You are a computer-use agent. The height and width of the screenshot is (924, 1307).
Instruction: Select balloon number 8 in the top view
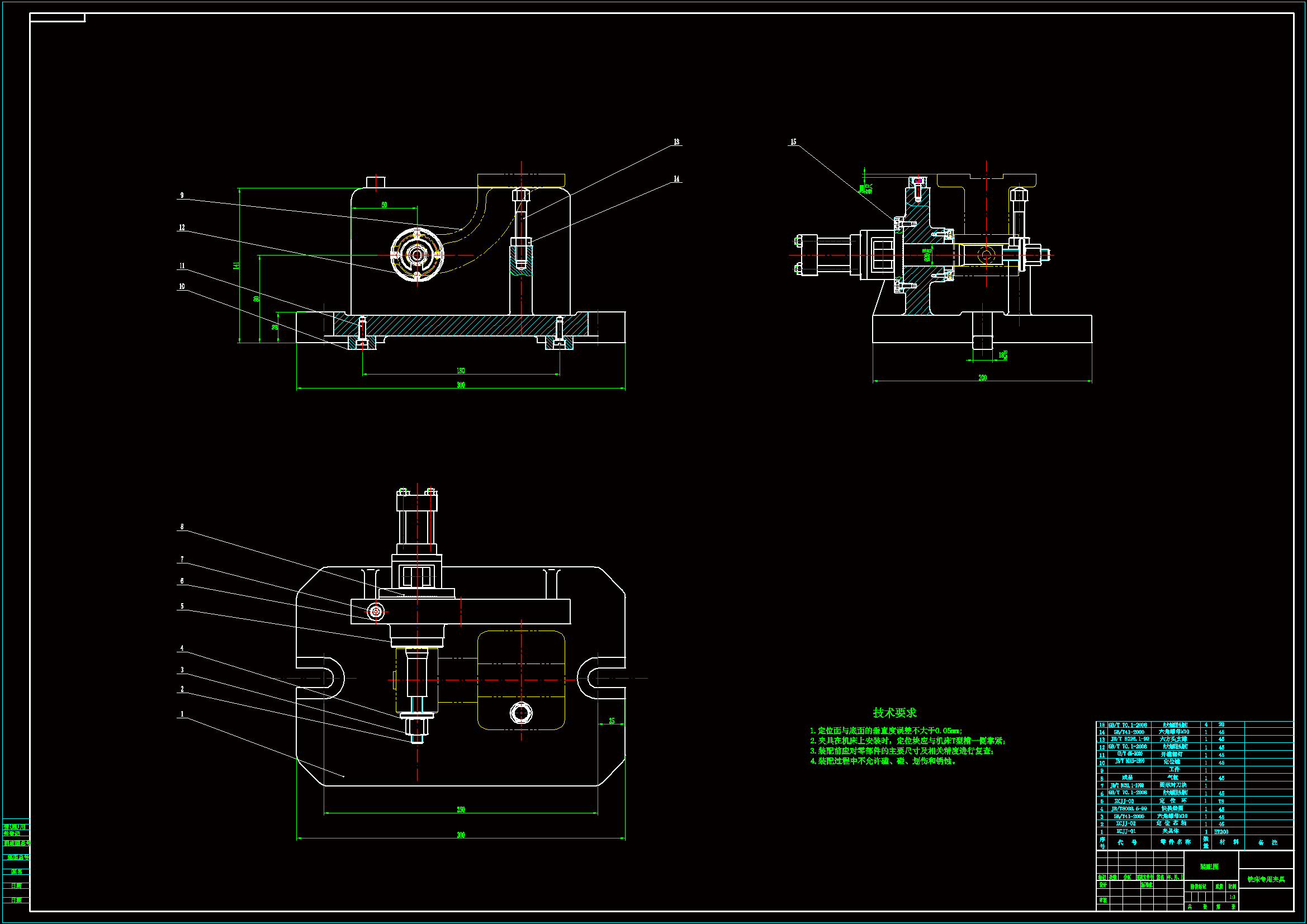182,527
